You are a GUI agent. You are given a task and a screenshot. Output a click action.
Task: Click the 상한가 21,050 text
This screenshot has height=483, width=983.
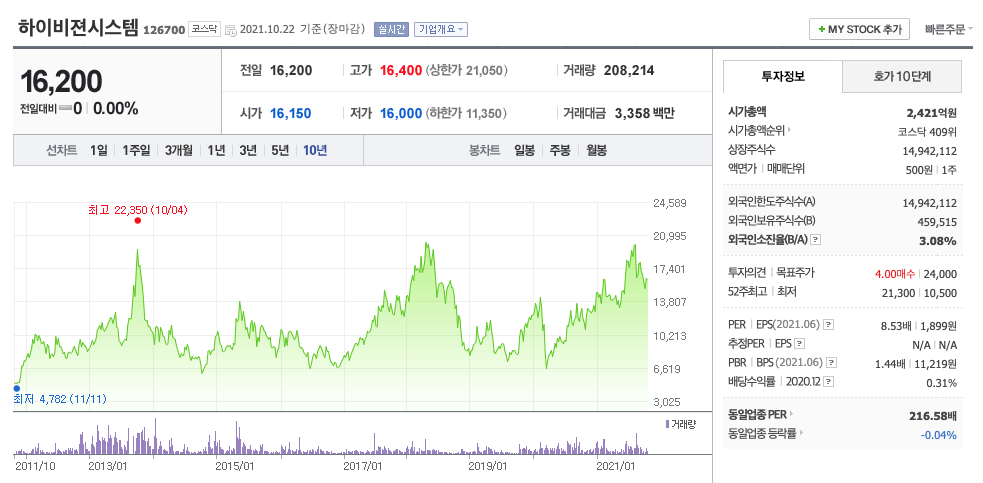tap(466, 70)
